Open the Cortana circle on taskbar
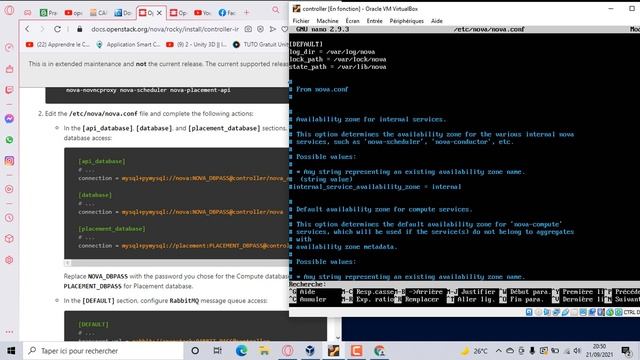640x360 pixels. pos(195,351)
